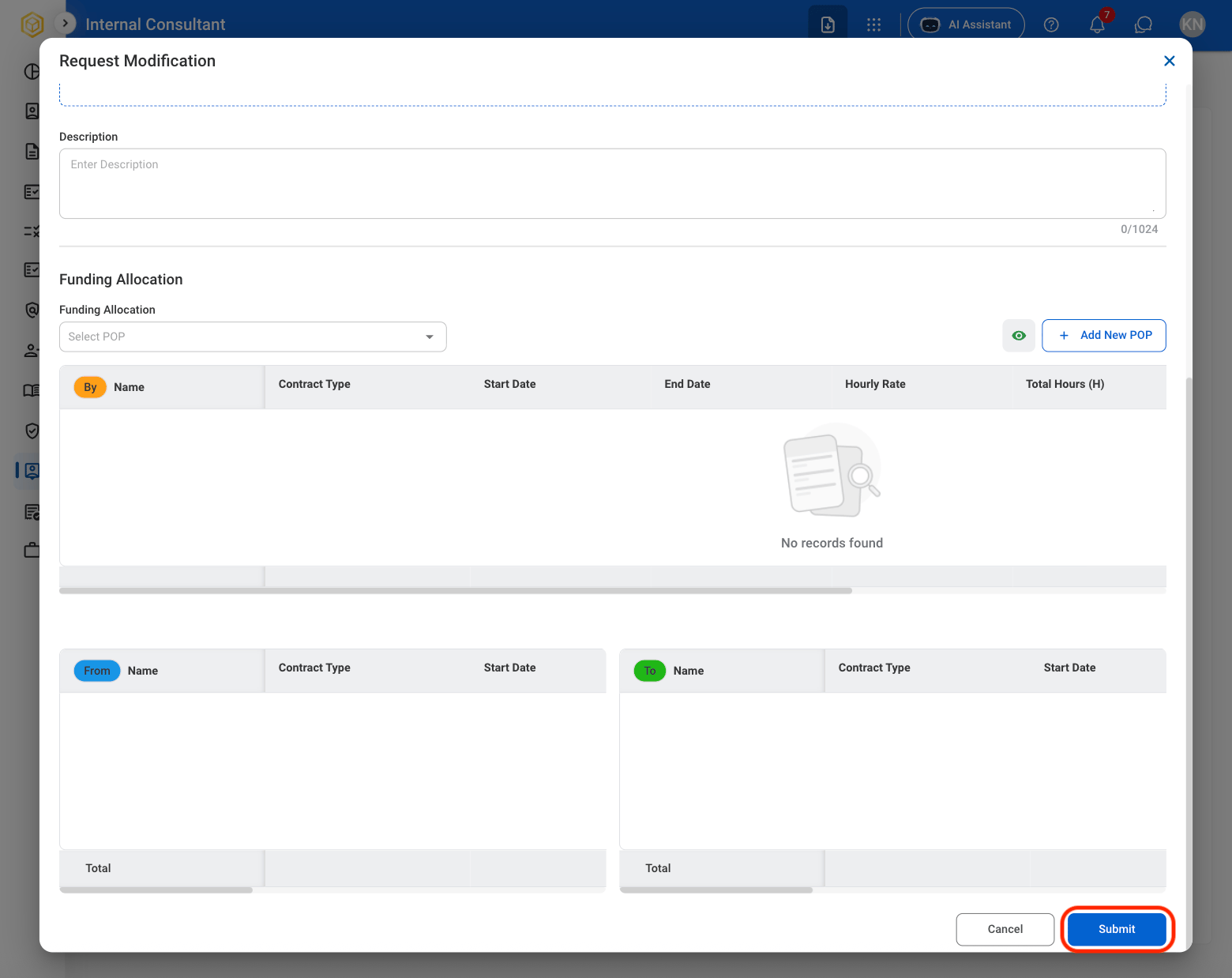This screenshot has height=978, width=1232.
Task: Click the To table horizontal scrollbar
Action: point(716,890)
